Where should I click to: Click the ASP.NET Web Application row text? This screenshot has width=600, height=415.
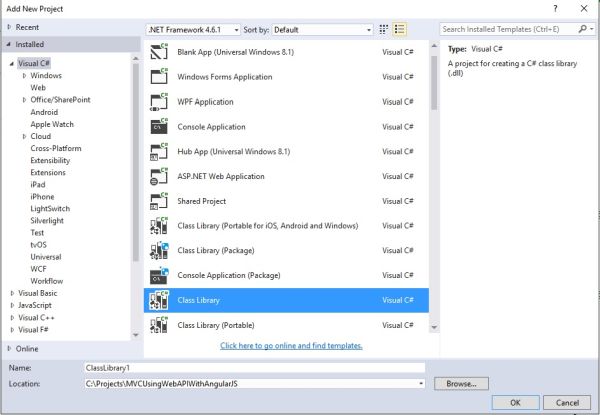tap(221, 176)
